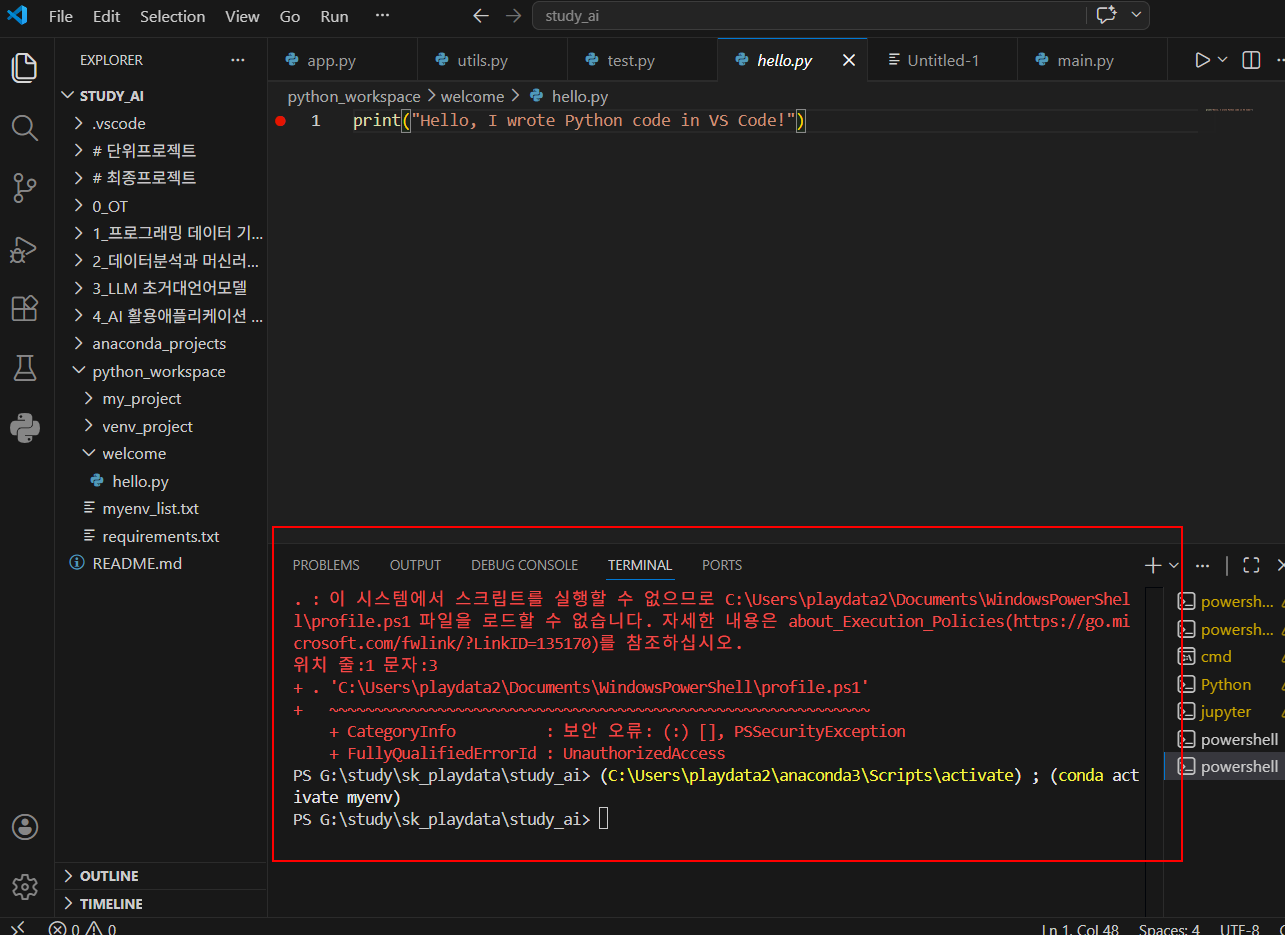Create a new terminal with plus icon

1152,565
